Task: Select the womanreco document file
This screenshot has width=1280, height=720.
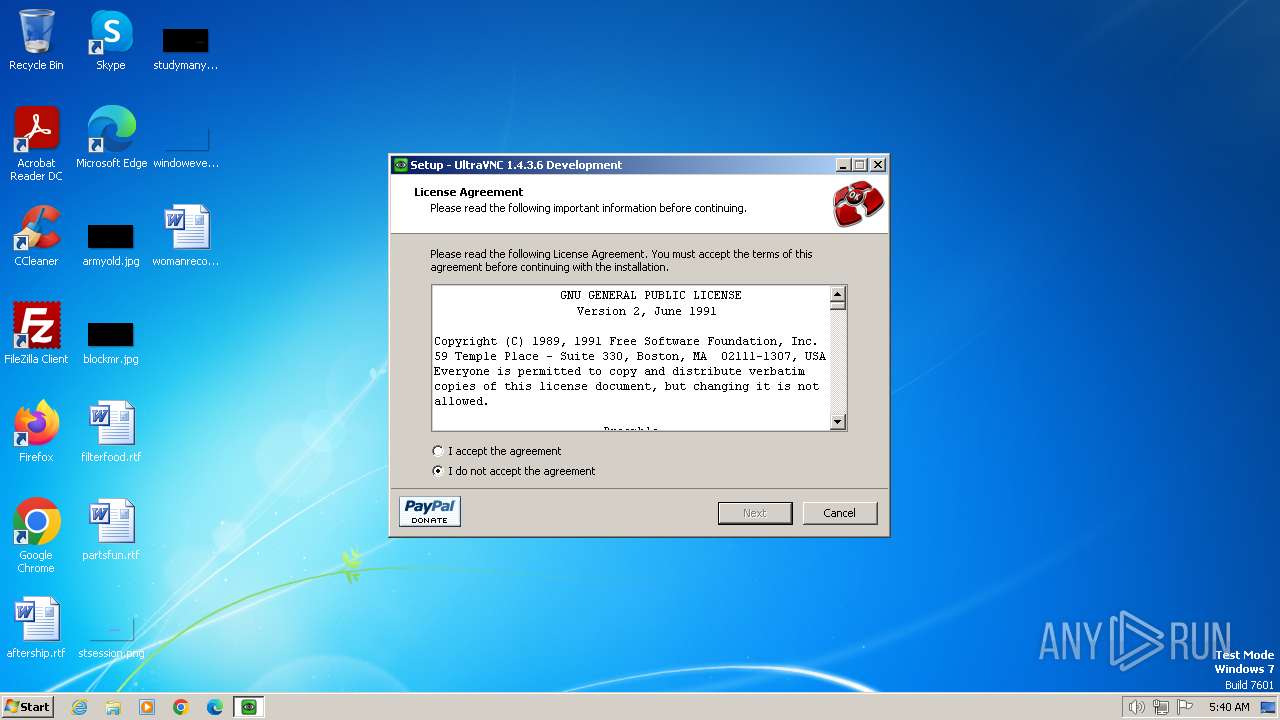Action: coord(186,236)
